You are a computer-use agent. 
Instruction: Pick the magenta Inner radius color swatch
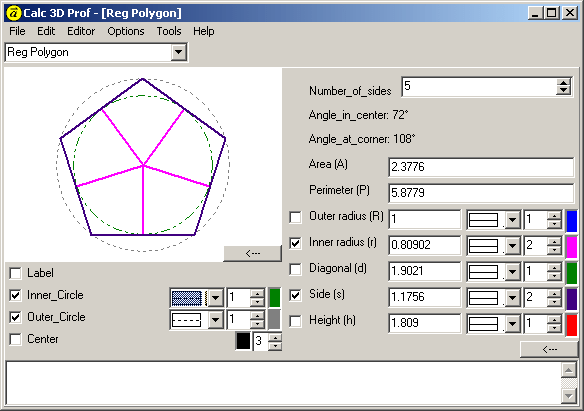(571, 246)
